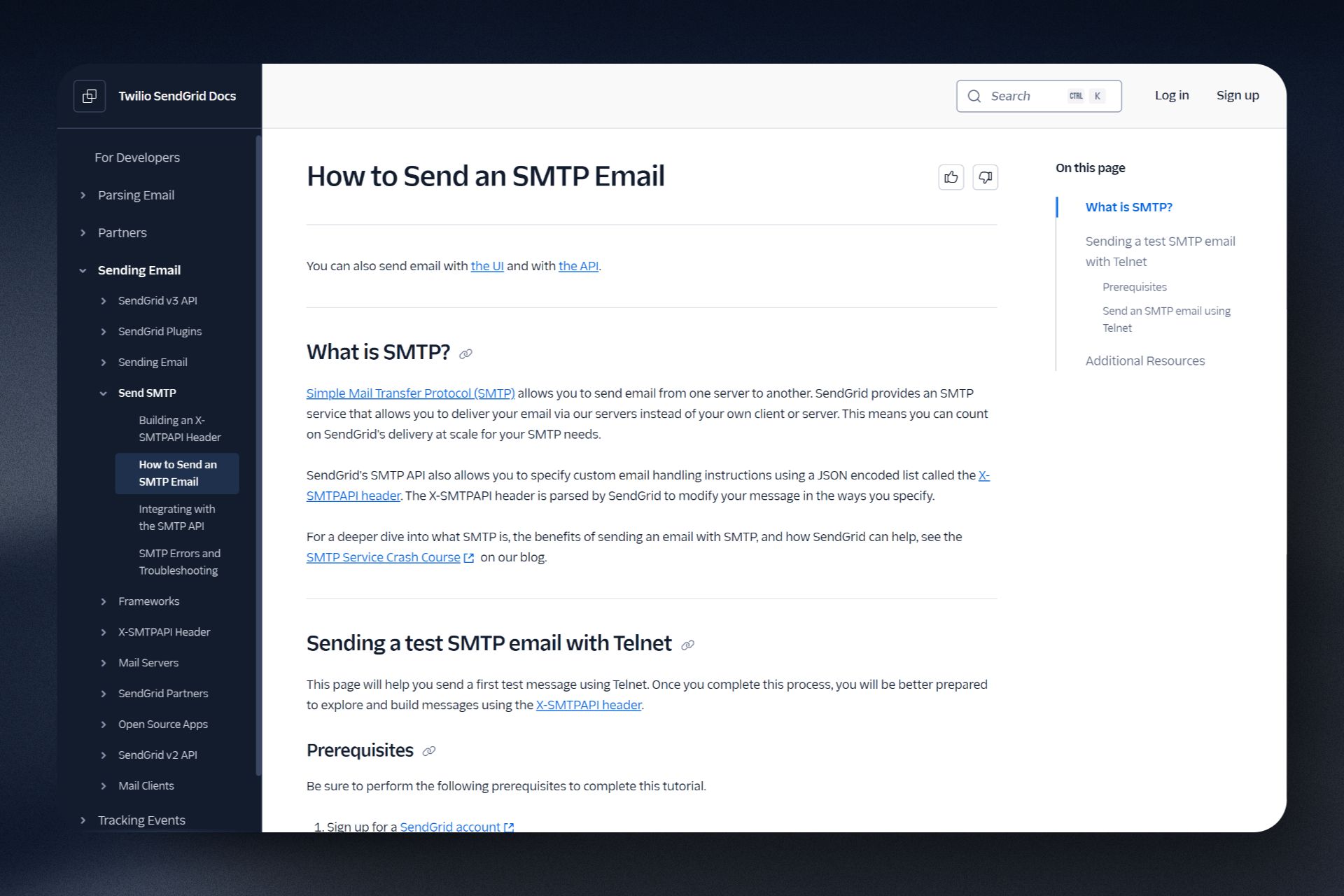Open Mail Clients sidebar item
This screenshot has width=1344, height=896.
pyautogui.click(x=146, y=786)
